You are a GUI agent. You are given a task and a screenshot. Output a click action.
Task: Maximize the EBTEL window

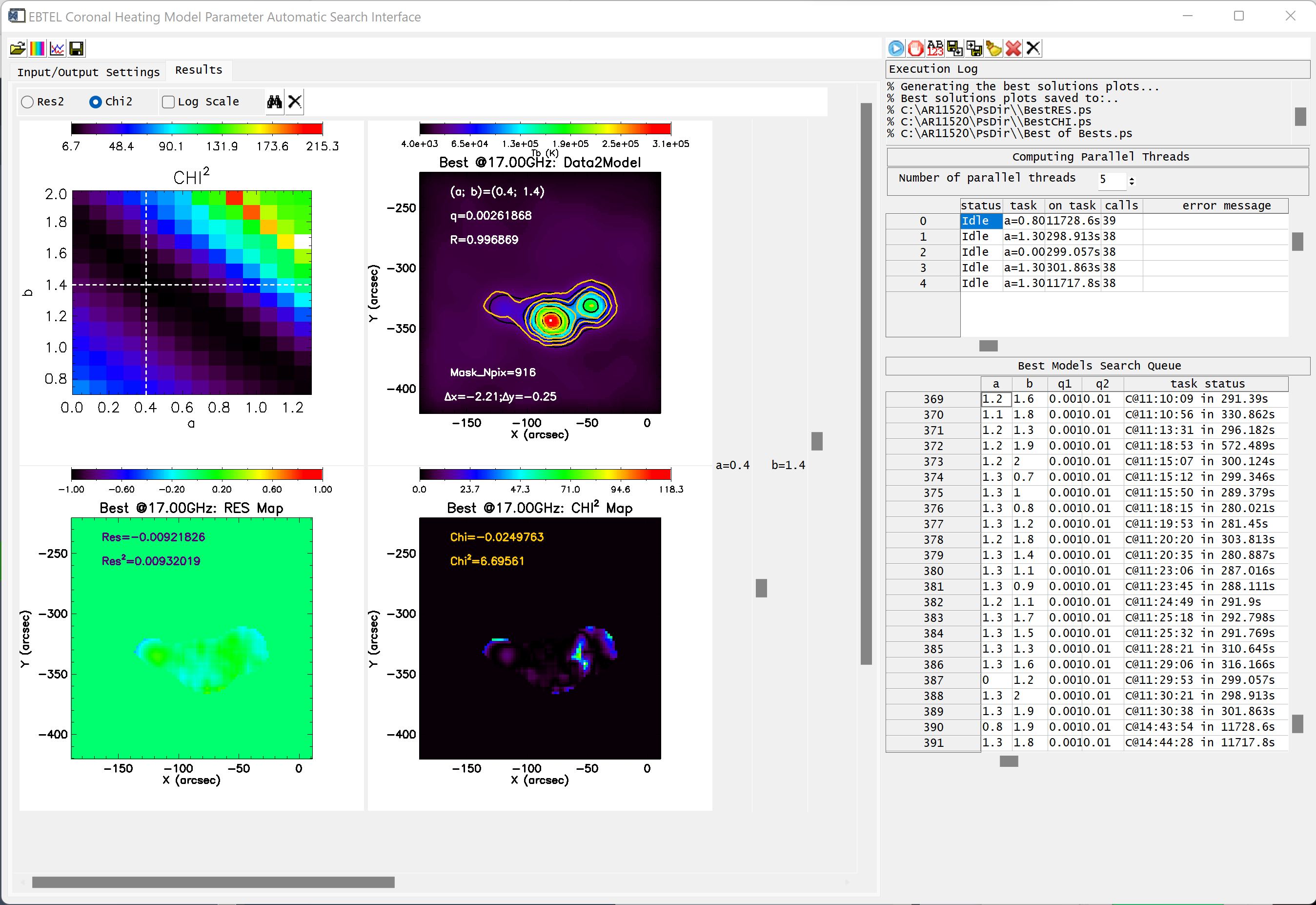1239,16
